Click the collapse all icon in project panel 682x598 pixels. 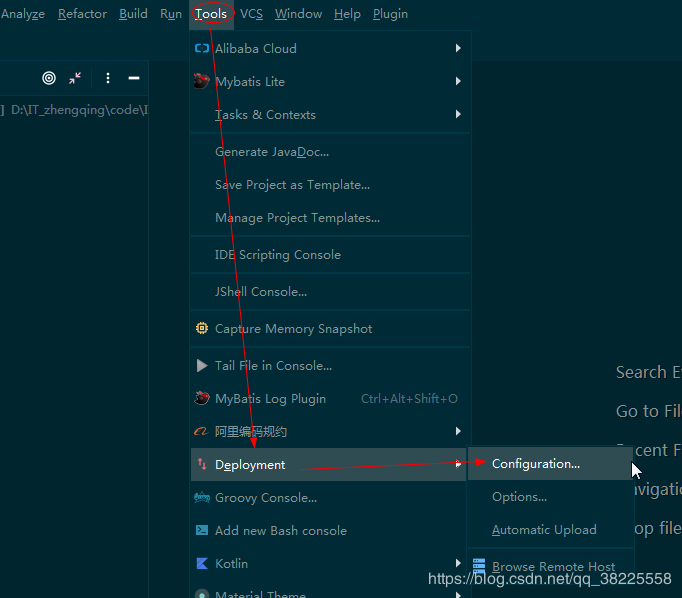75,78
